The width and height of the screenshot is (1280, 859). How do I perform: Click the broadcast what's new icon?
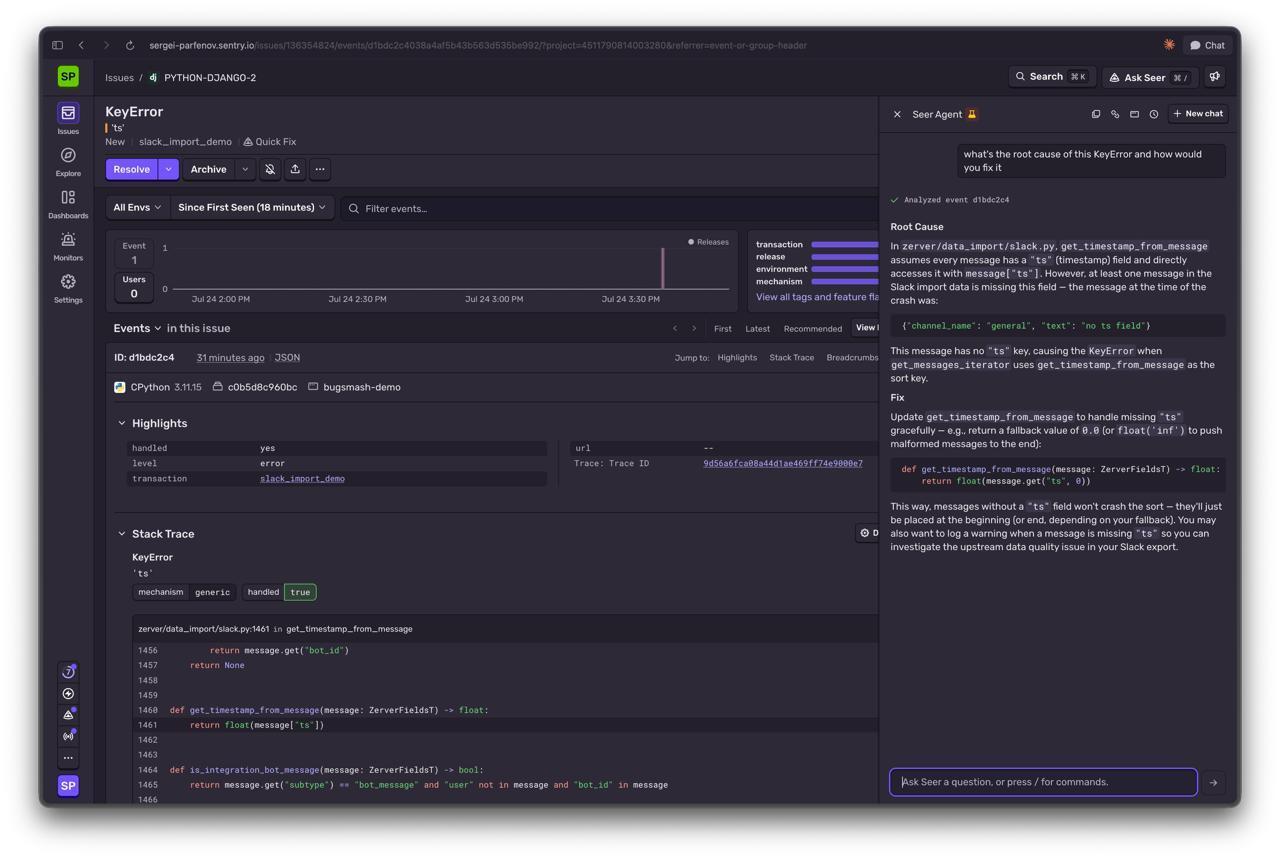click(x=68, y=737)
